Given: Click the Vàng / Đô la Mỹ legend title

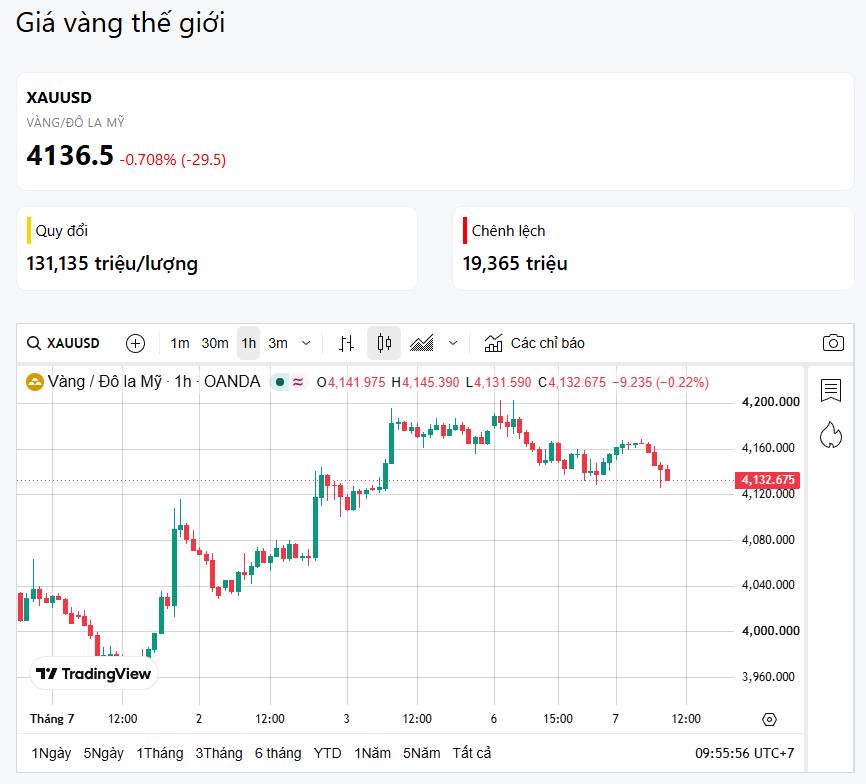Looking at the screenshot, I should (x=105, y=382).
